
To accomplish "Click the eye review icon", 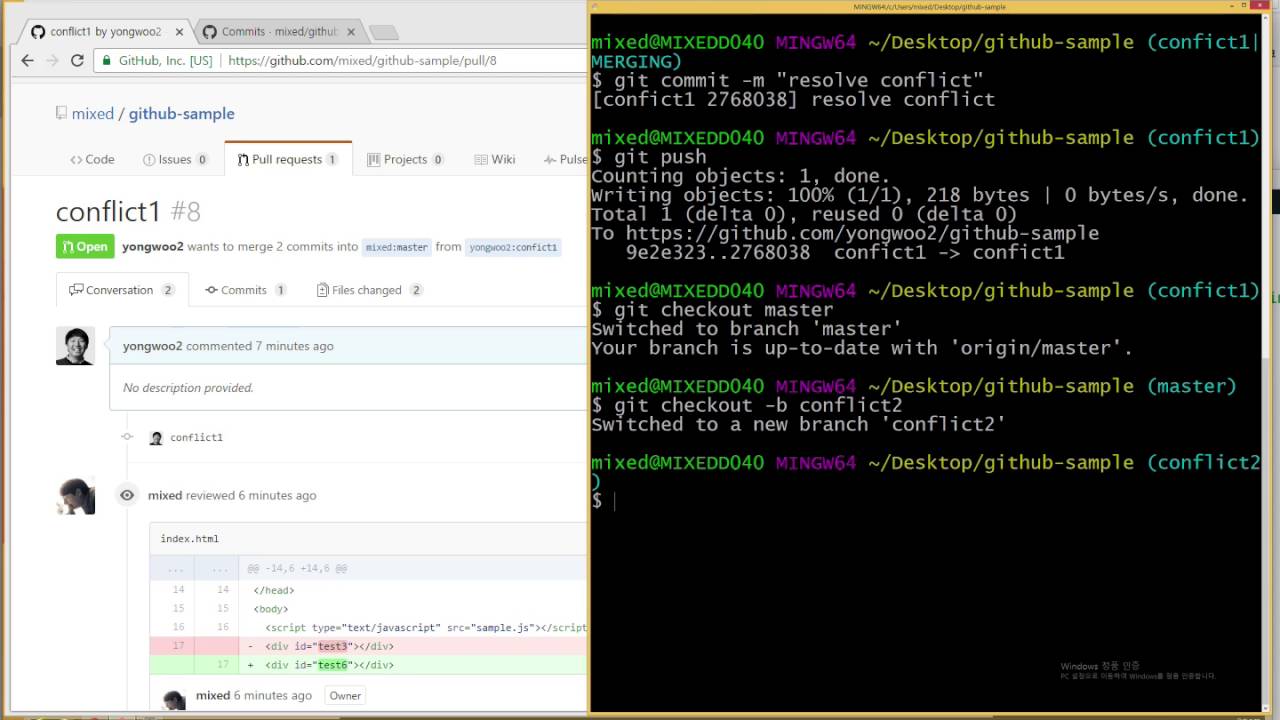I will (x=127, y=495).
